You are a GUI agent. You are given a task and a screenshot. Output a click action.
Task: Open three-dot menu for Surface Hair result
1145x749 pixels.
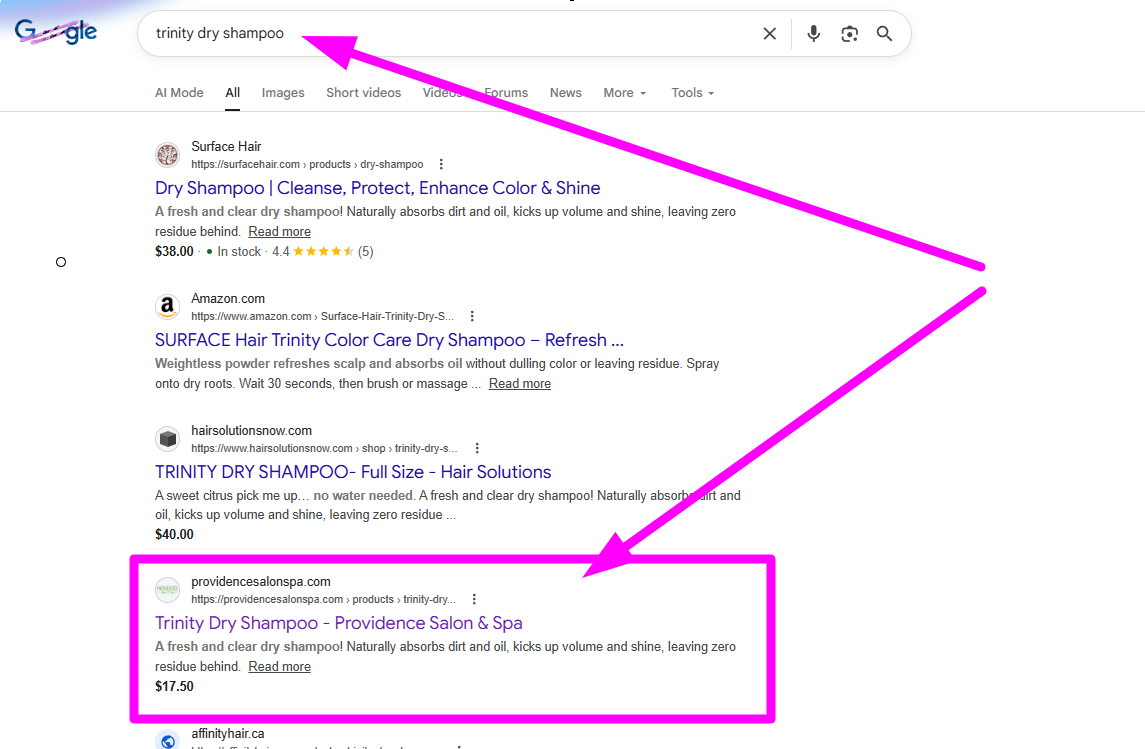coord(441,164)
